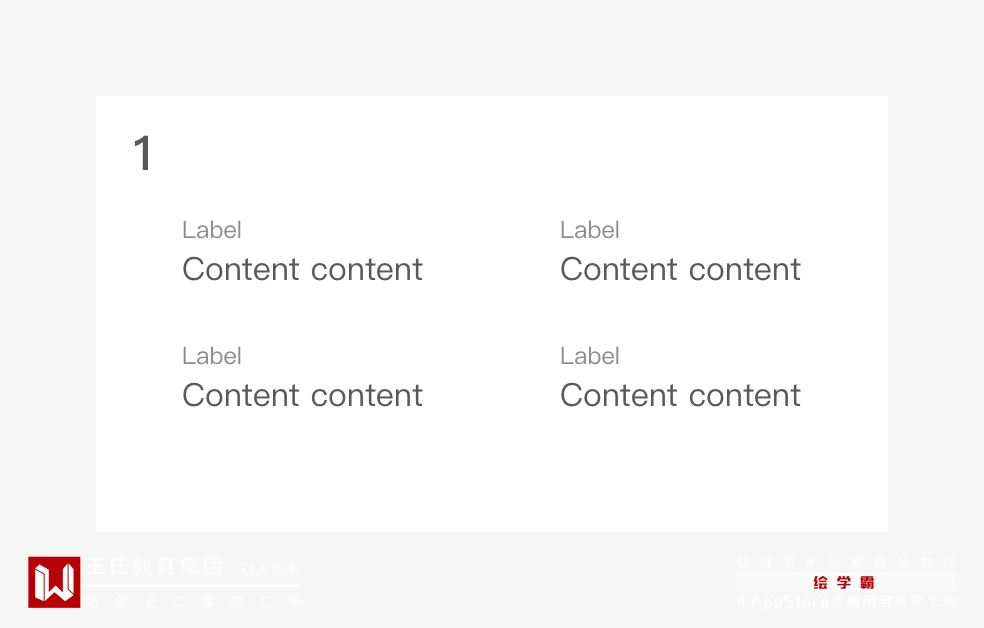Click the red W logo icon
Image resolution: width=984 pixels, height=628 pixels.
tap(54, 582)
